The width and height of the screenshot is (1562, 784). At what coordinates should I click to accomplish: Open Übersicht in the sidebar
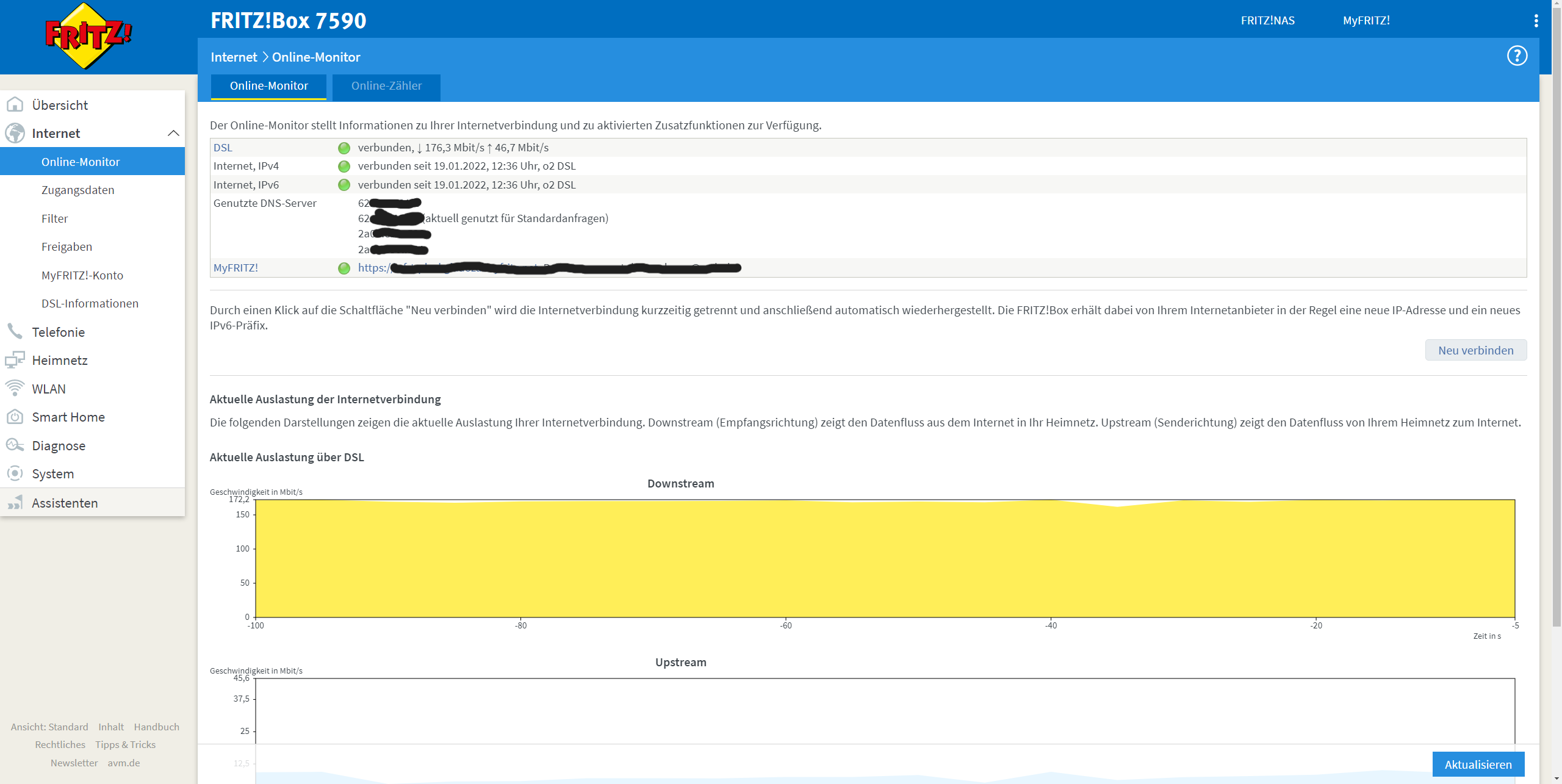[93, 105]
